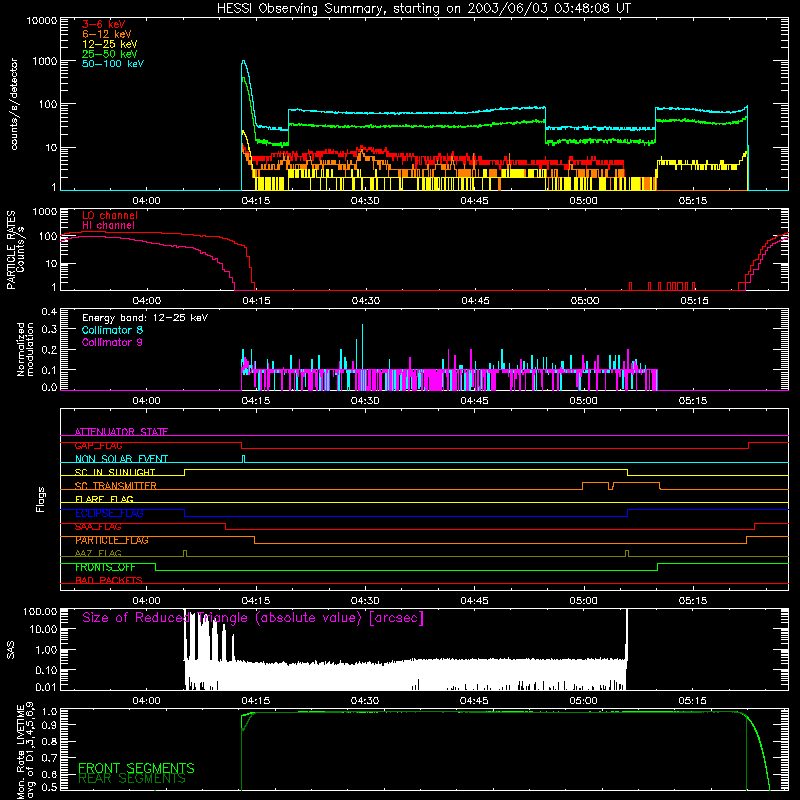This screenshot has height=800, width=800.
Task: Click the GAP_FLAG label
Action: click(x=98, y=445)
